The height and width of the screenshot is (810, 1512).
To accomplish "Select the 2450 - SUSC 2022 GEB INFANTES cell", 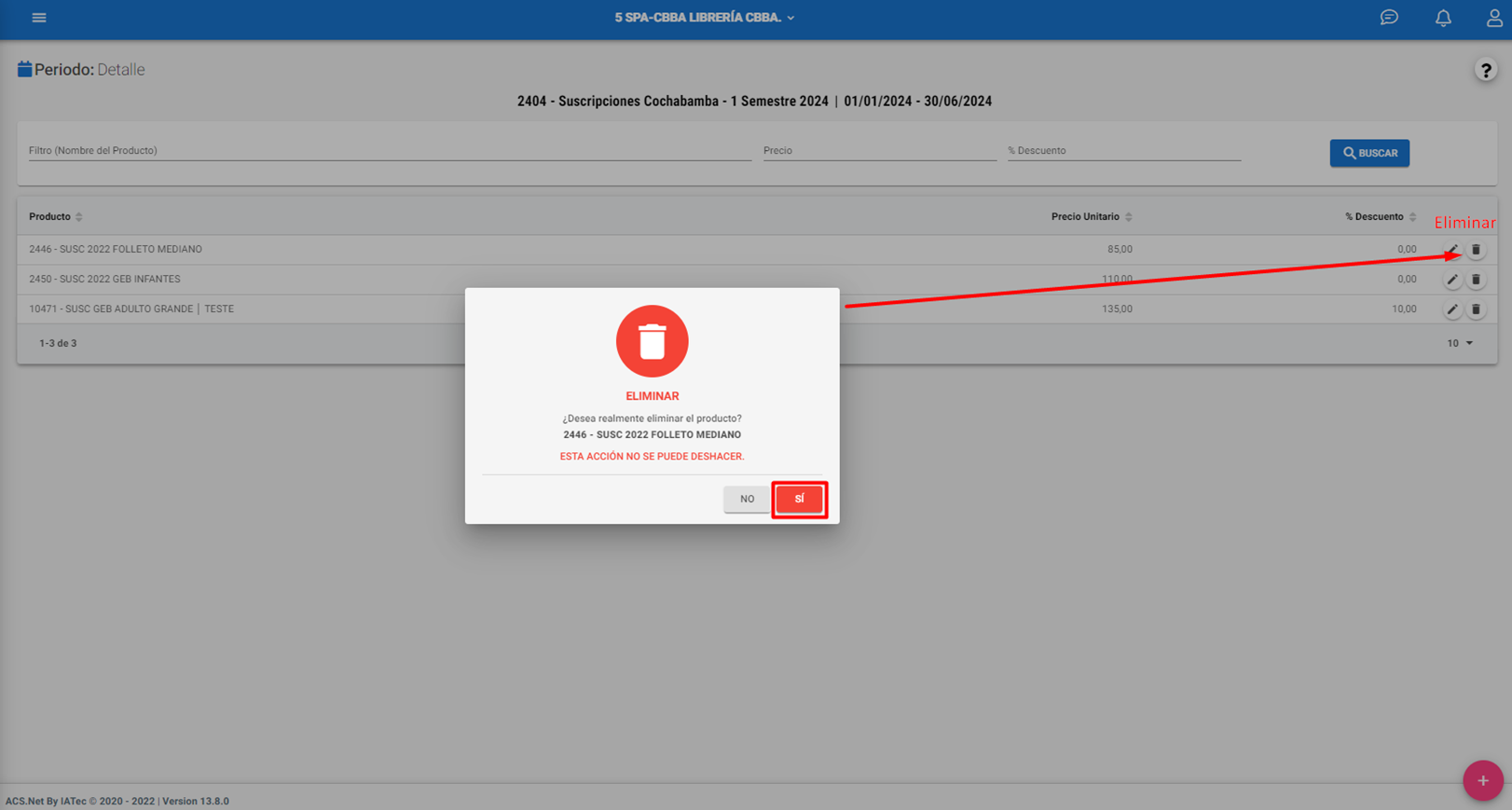I will [x=104, y=280].
